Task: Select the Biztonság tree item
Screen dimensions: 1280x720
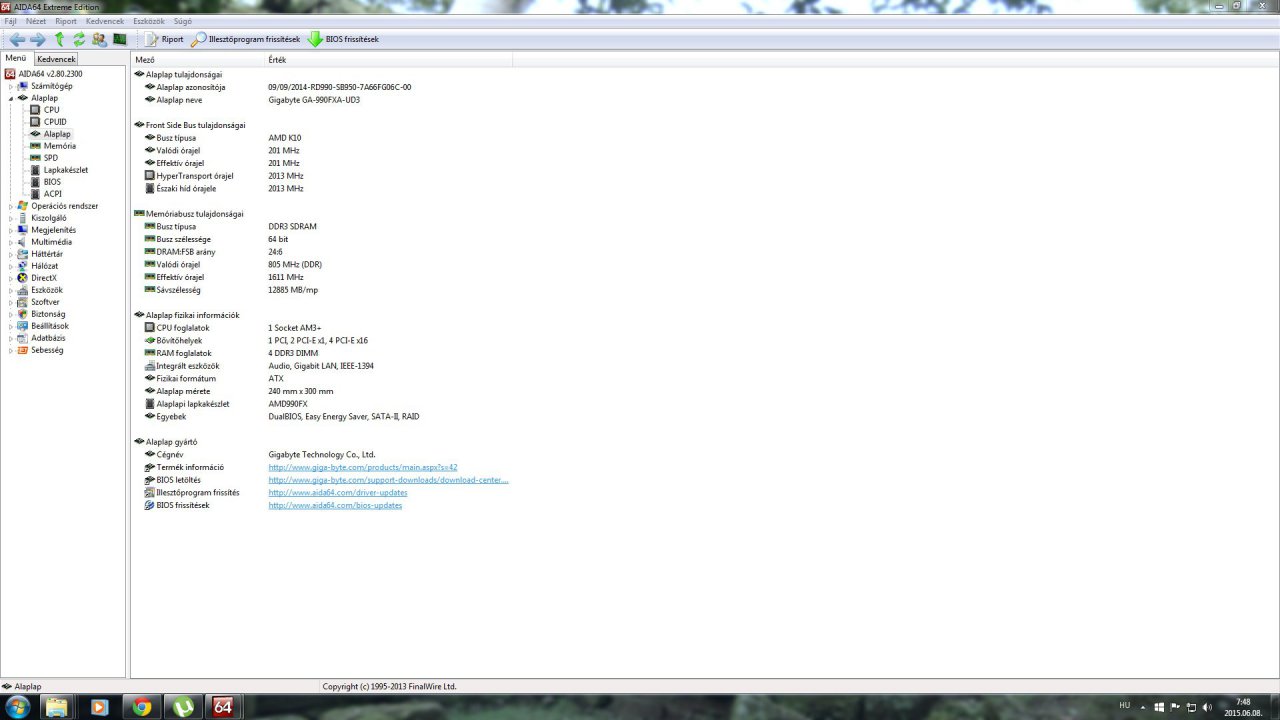Action: coord(48,314)
